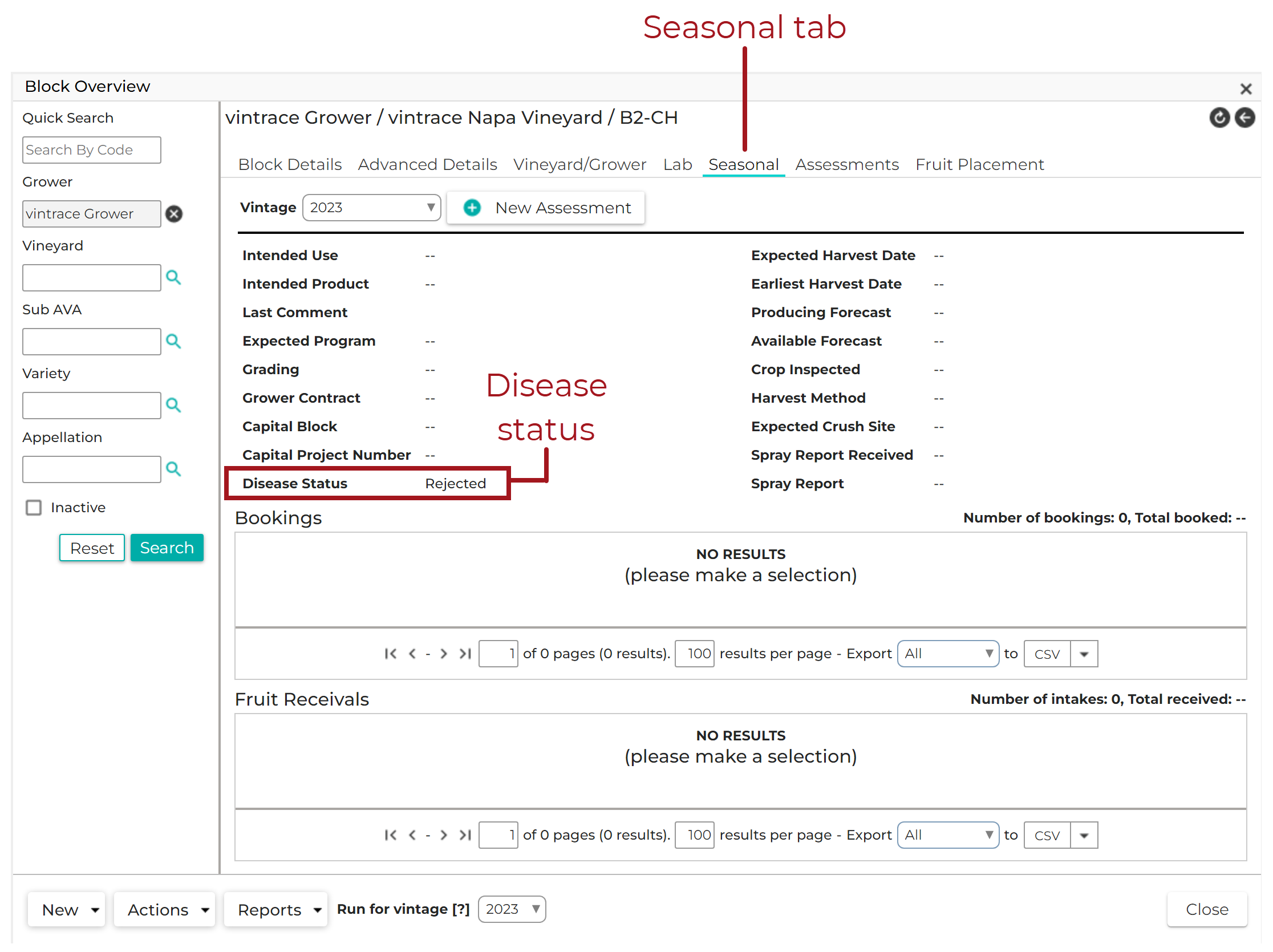Open Appellation lookup magnifier icon
Image resolution: width=1273 pixels, height=952 pixels.
[x=173, y=469]
